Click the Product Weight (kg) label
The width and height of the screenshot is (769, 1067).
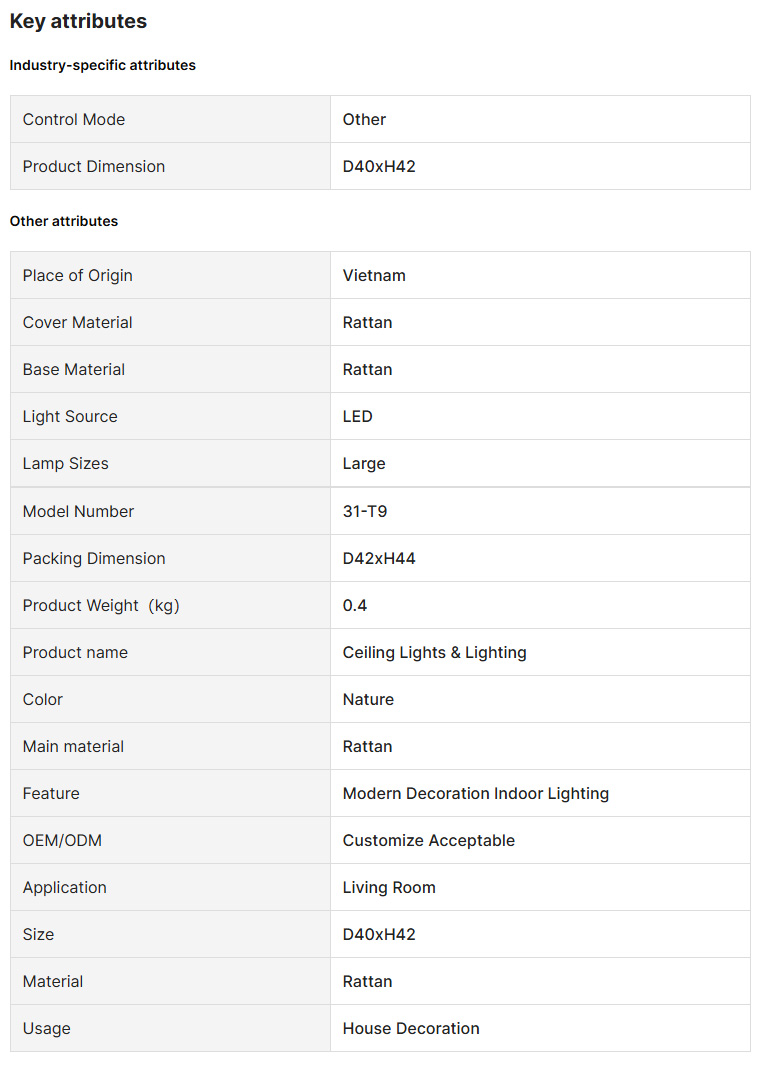(101, 605)
